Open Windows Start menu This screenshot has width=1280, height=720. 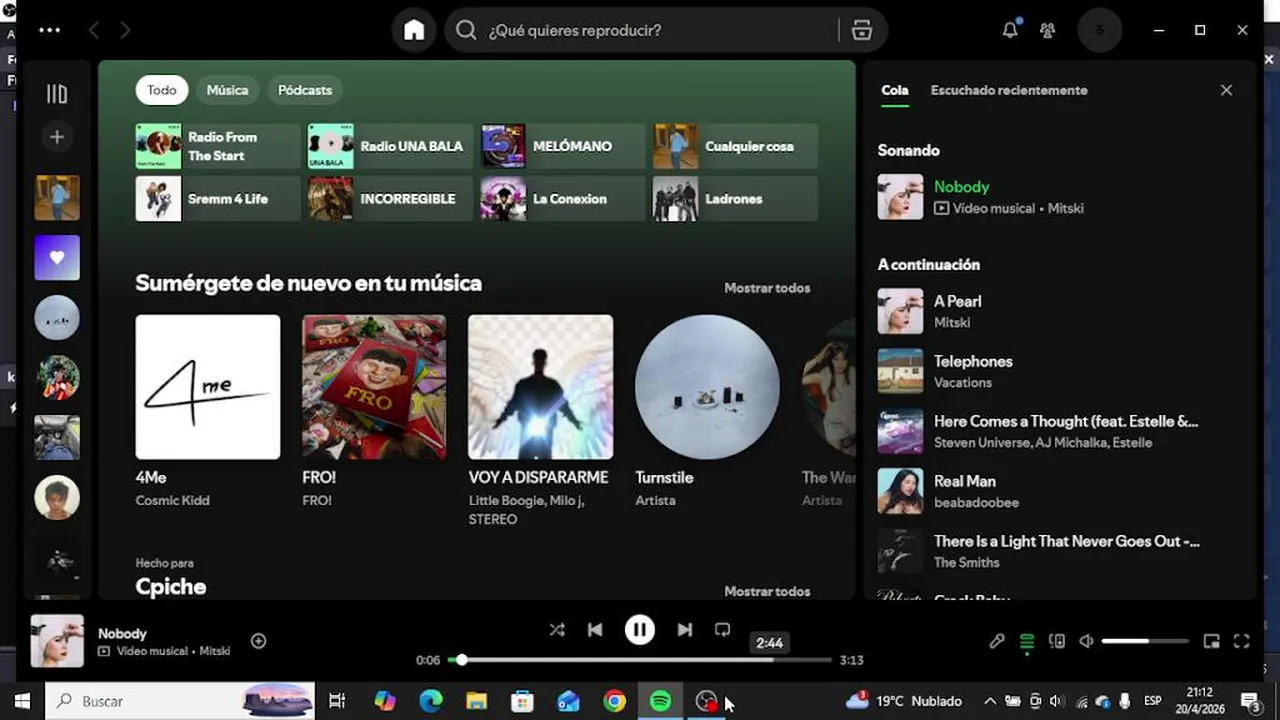click(21, 701)
